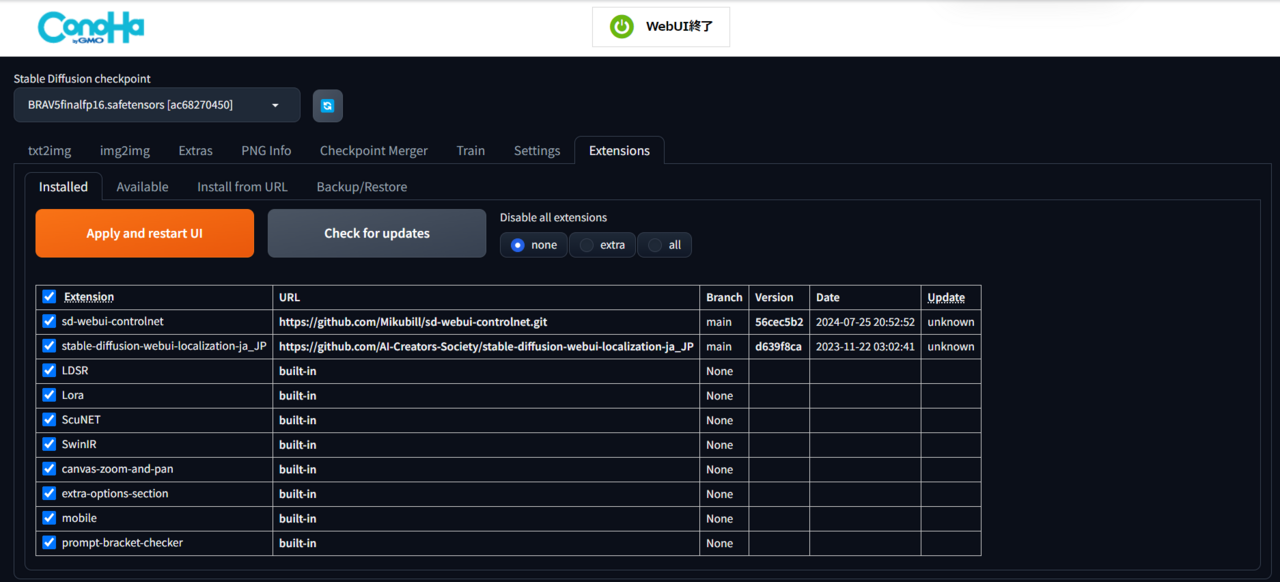Click the Check for updates button
Image resolution: width=1280 pixels, height=582 pixels.
(x=377, y=233)
